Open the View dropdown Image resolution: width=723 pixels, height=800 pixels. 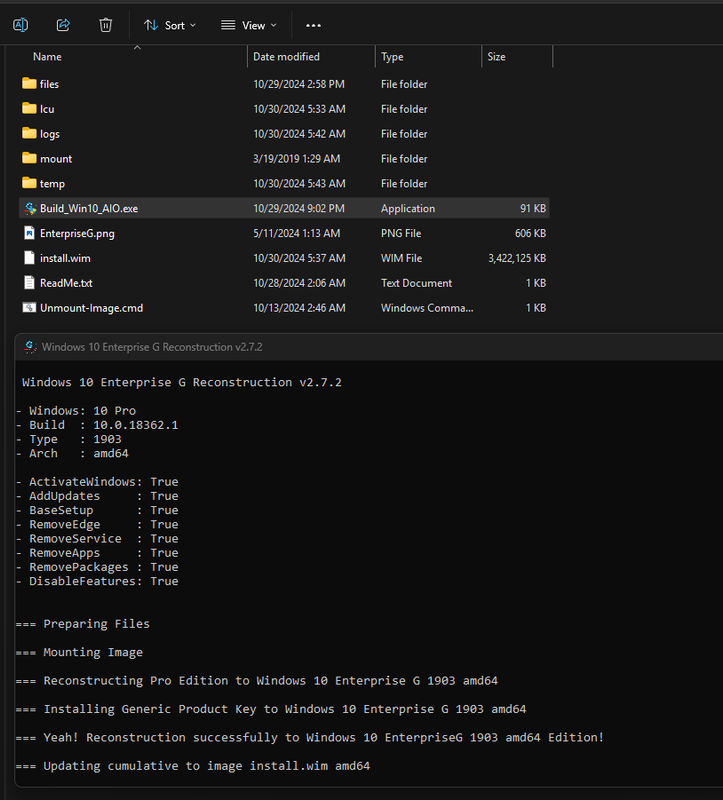pyautogui.click(x=248, y=26)
